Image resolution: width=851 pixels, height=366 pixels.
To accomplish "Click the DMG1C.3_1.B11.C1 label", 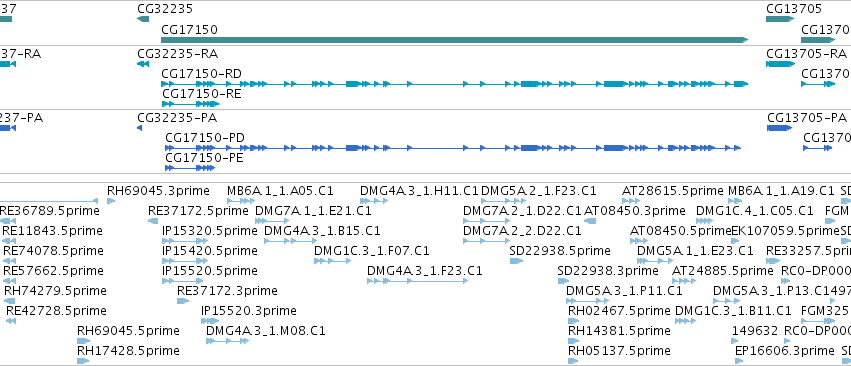I will (x=733, y=311).
